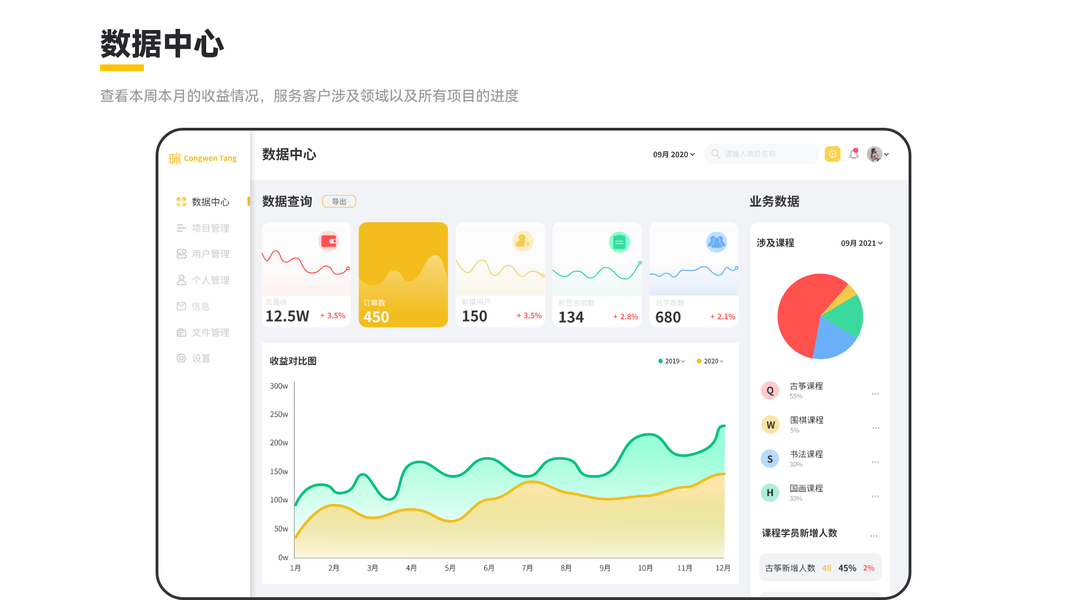The image size is (1067, 600).
Task: Open more options for 围棋课程
Action: click(876, 428)
